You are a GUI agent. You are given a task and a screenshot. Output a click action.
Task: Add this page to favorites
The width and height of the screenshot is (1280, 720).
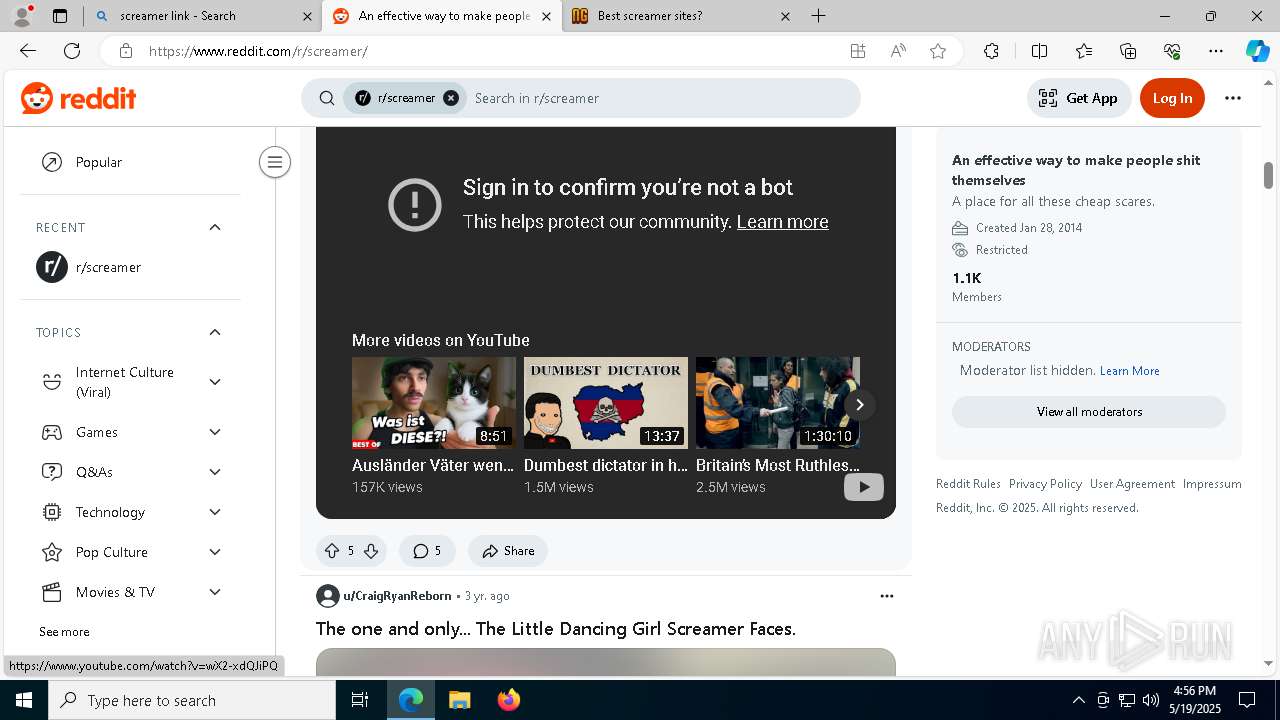click(938, 51)
